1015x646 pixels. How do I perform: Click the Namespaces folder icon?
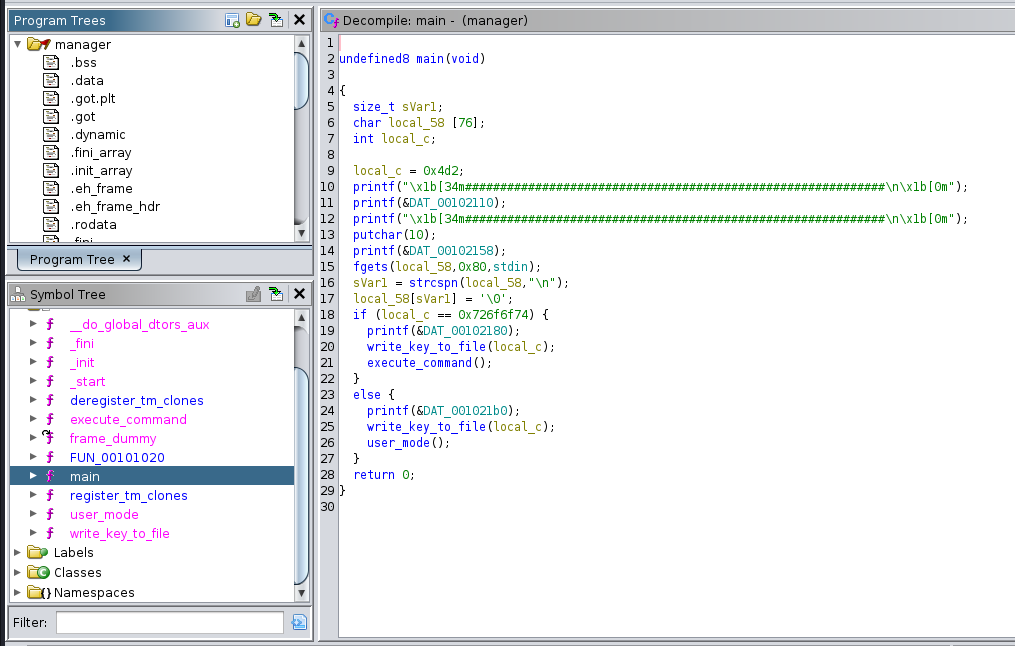[x=39, y=592]
